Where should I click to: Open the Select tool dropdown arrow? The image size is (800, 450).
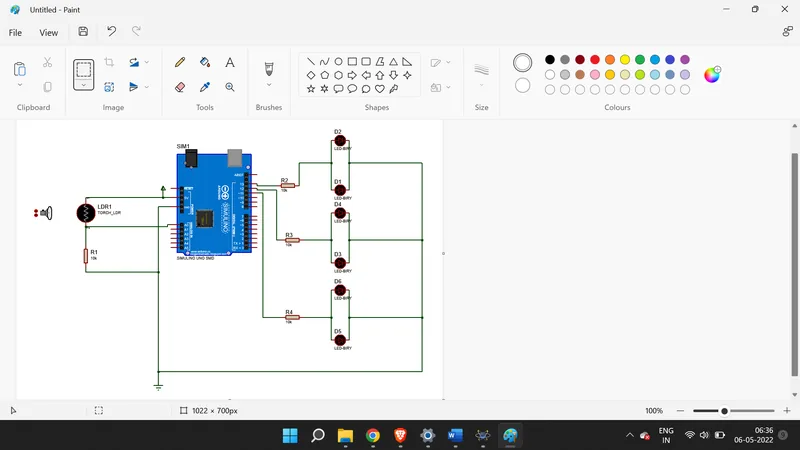pyautogui.click(x=84, y=86)
